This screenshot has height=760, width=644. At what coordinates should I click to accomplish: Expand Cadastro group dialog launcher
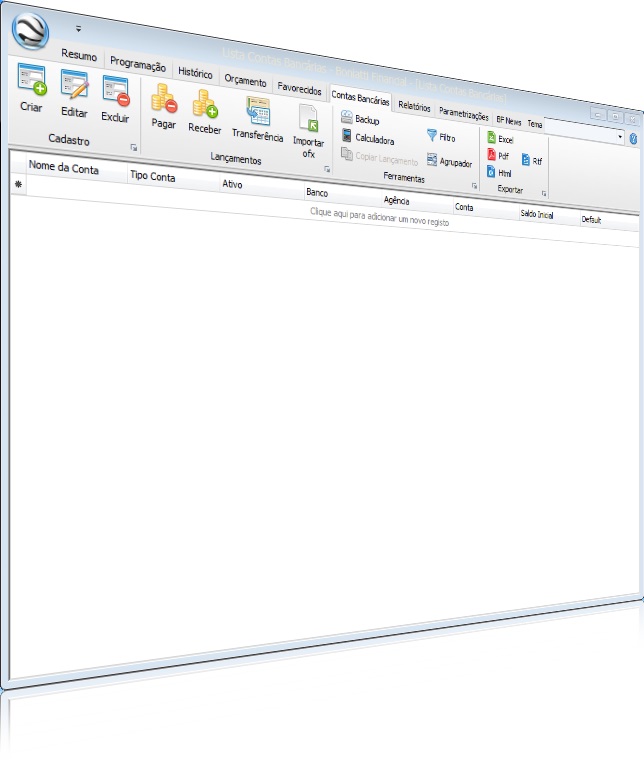pyautogui.click(x=134, y=147)
